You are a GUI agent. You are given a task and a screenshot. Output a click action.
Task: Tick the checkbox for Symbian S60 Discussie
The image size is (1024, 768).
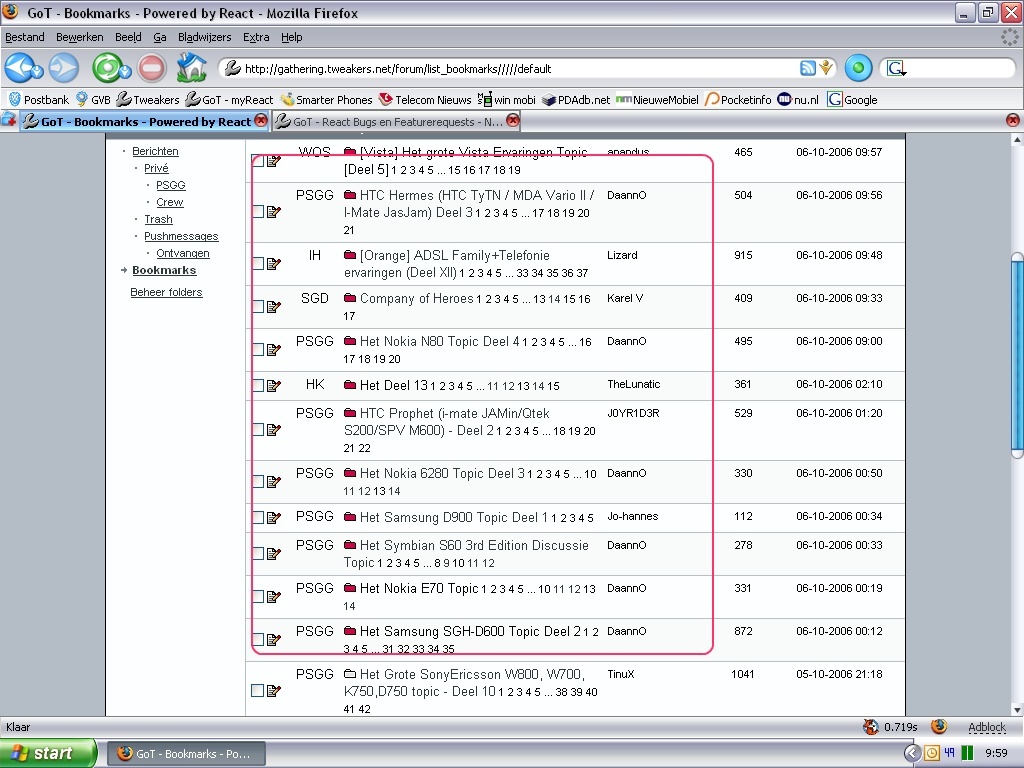pos(258,554)
